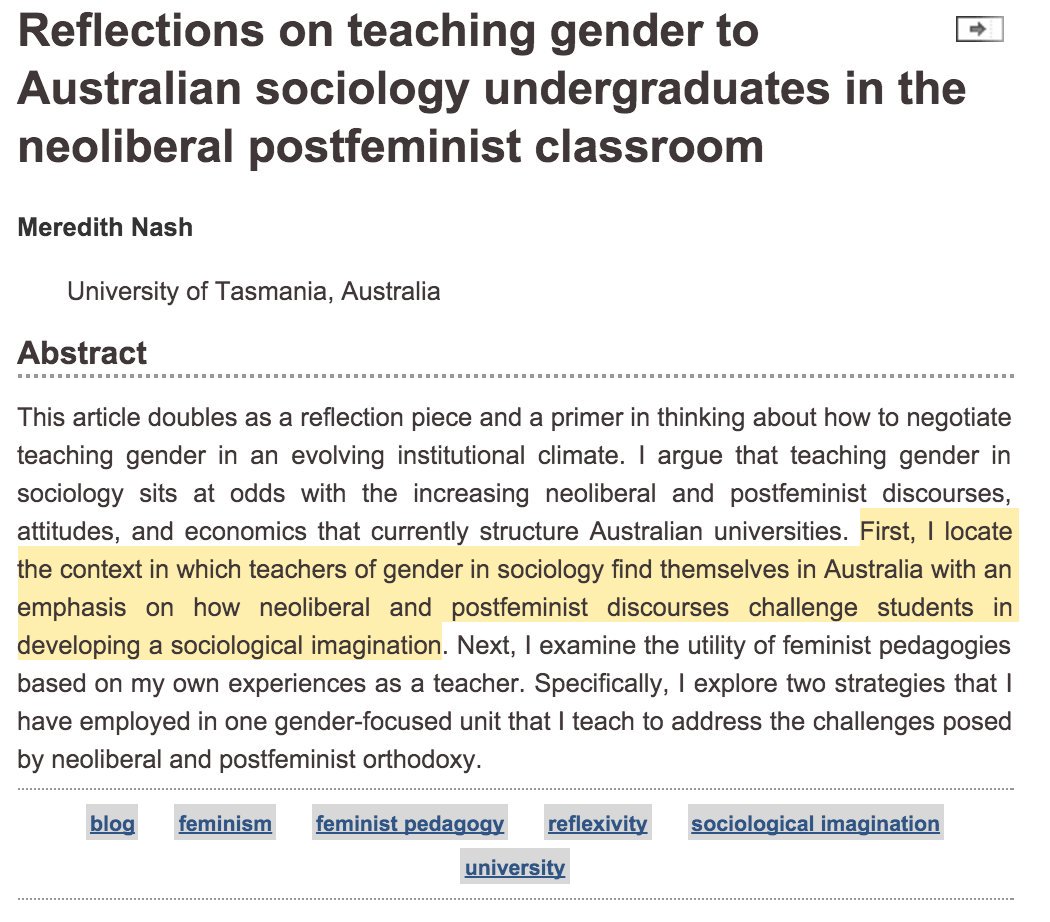Click "First, I locate" where highlighting begins
The image size is (1050, 922).
click(x=936, y=531)
